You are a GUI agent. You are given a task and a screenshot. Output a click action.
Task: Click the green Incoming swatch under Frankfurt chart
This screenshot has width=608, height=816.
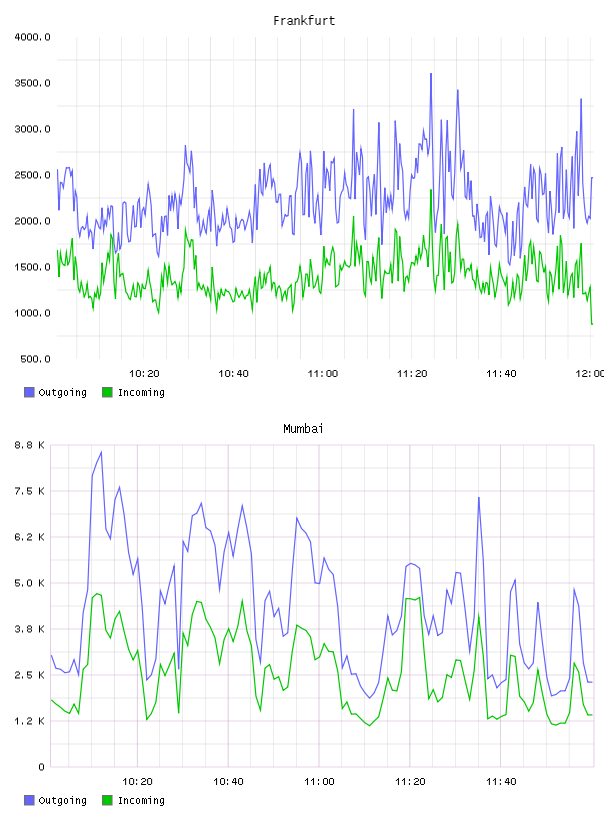click(107, 392)
